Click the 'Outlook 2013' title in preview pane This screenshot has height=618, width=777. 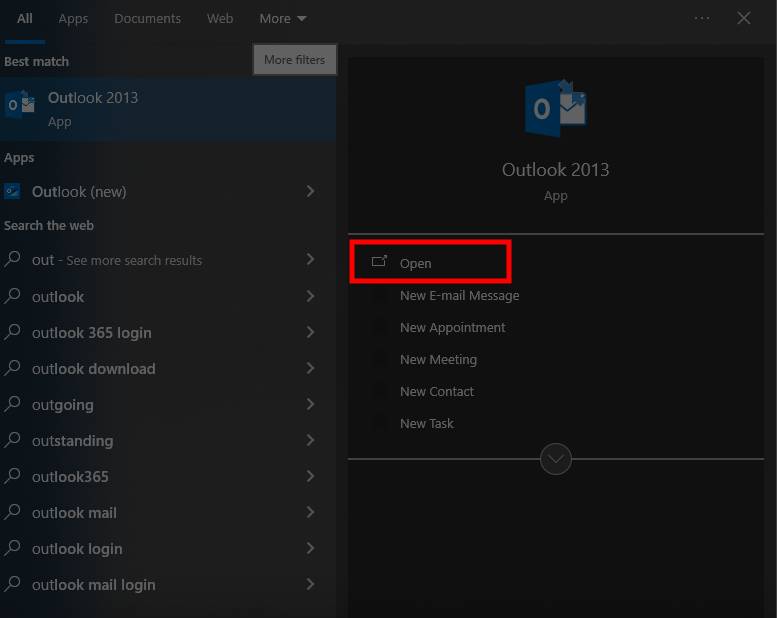(x=555, y=170)
